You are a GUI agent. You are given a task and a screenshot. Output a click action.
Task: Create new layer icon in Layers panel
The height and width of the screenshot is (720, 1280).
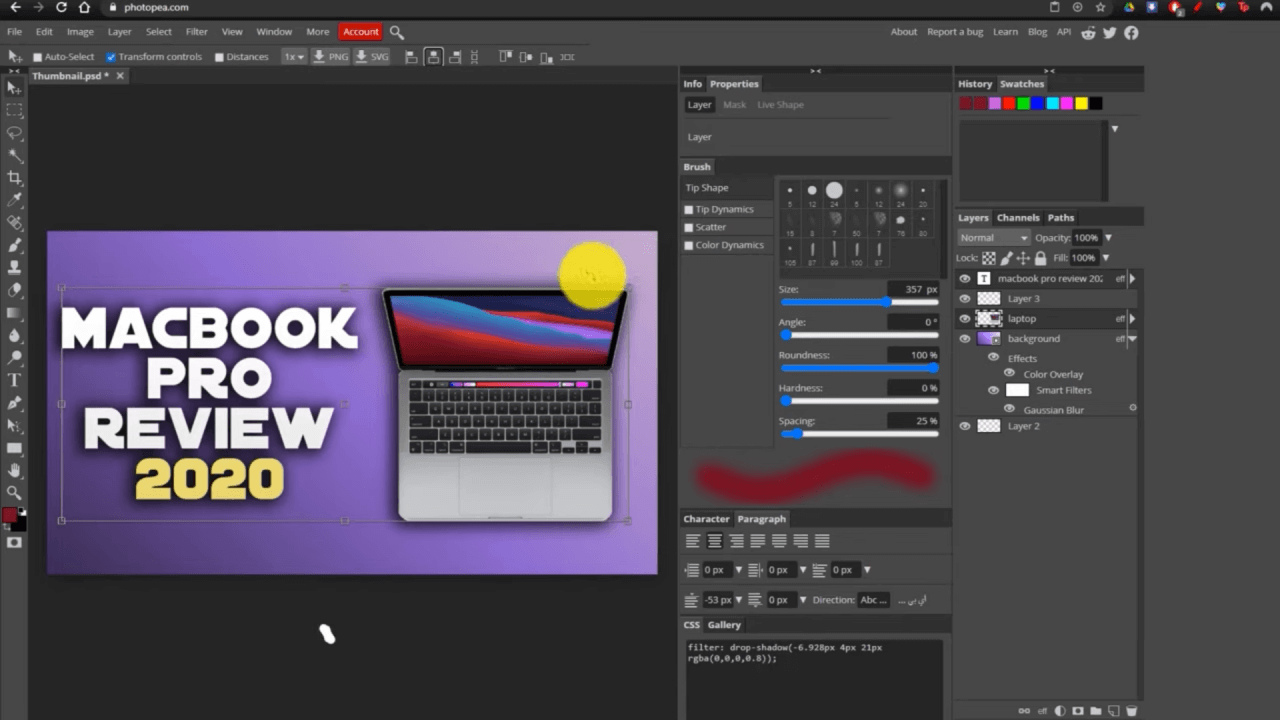pos(1113,711)
